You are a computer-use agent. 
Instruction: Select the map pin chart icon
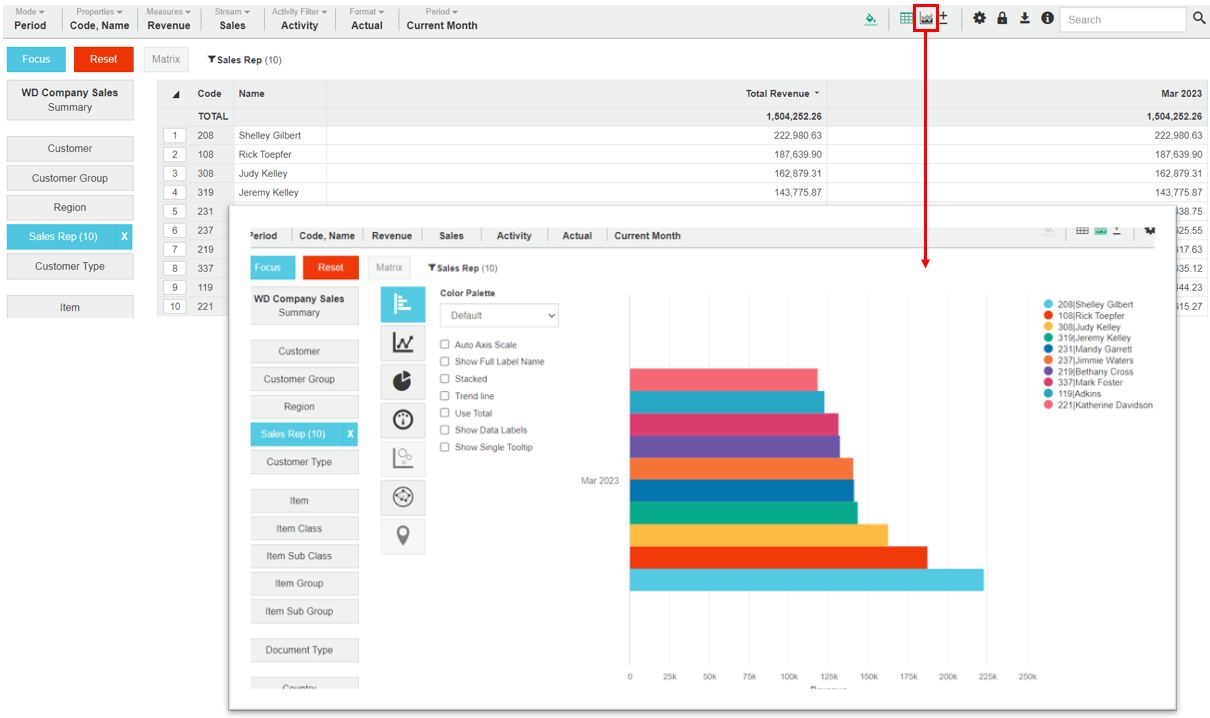403,536
